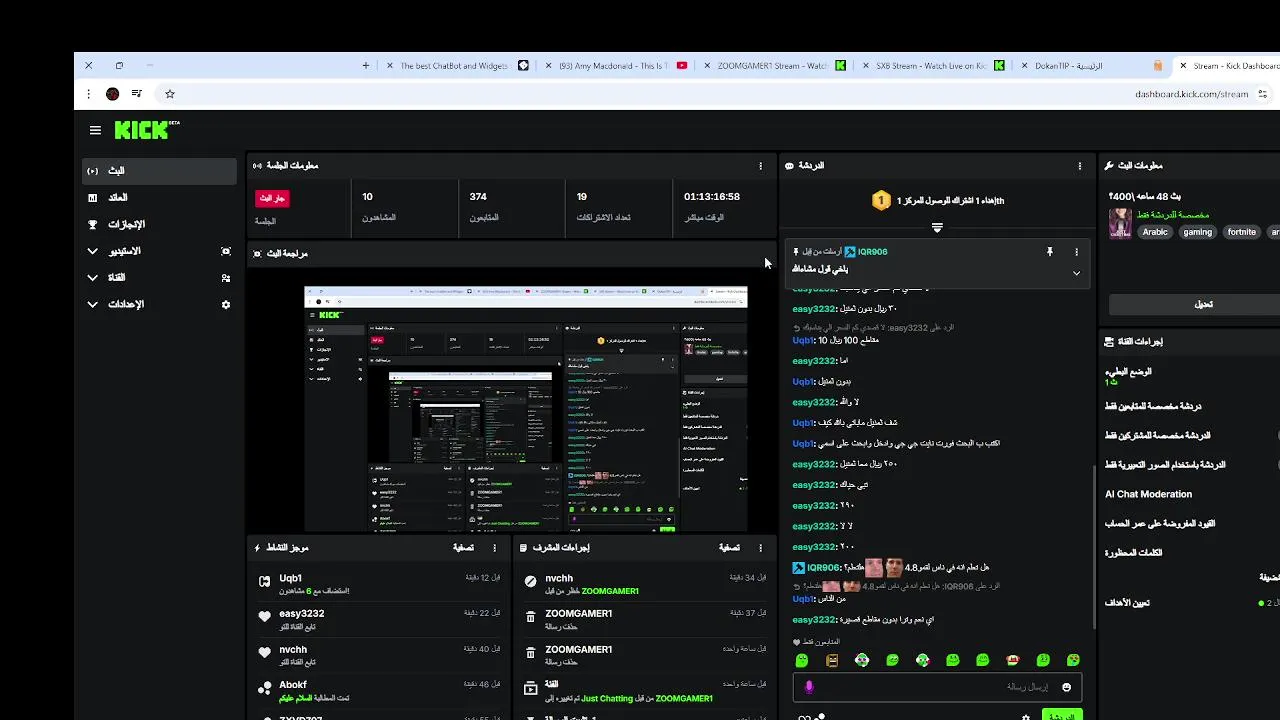Click the category-change icon beside القناة action
The height and width of the screenshot is (720, 1280).
pos(531,688)
